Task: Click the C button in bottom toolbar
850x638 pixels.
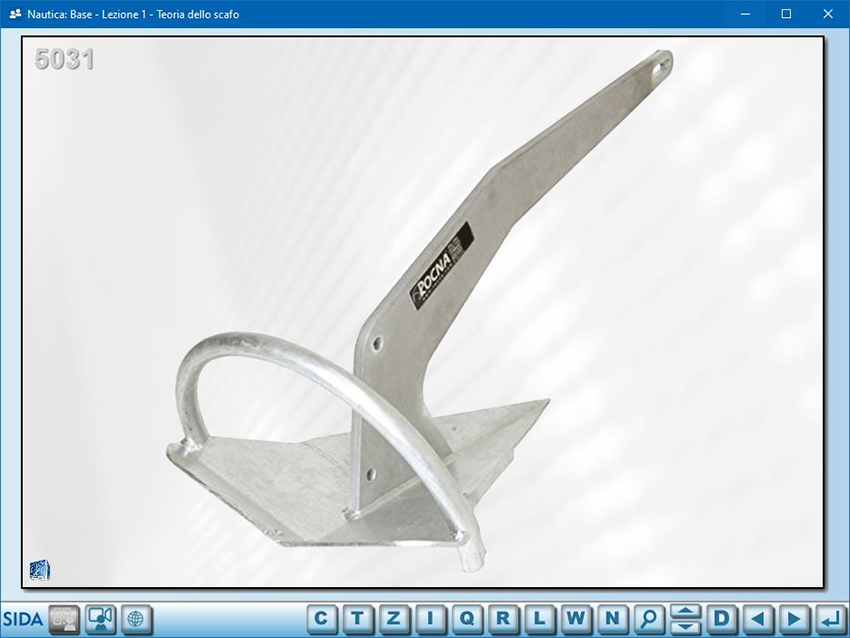Action: (321, 618)
